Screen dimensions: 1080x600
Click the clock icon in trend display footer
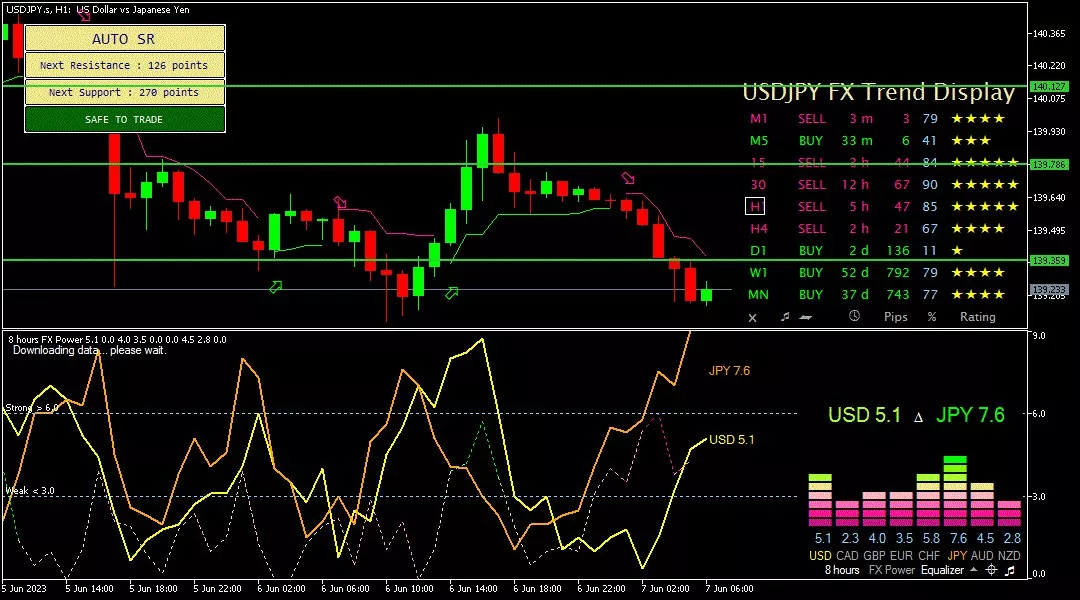(854, 316)
